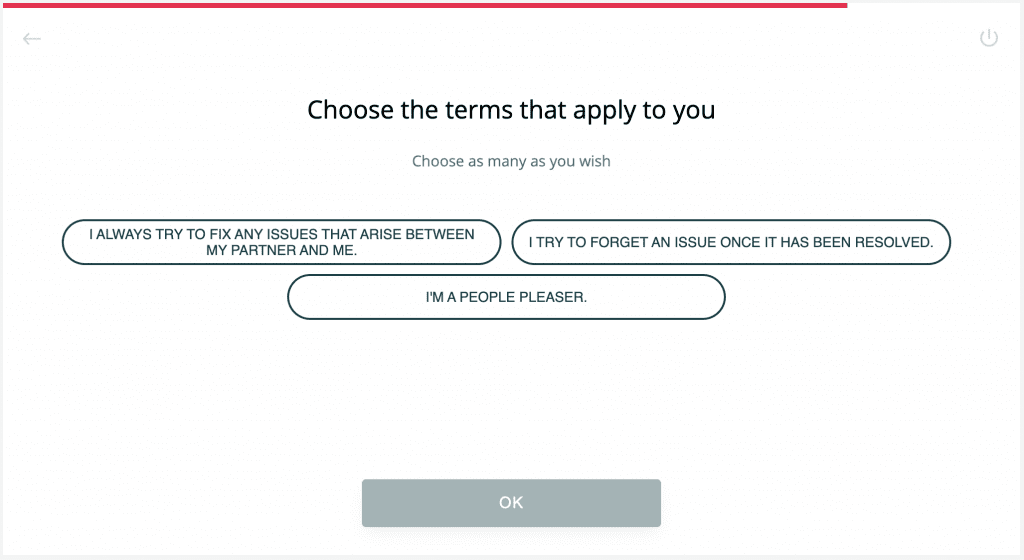Go back to the previous question
Screen dimensions: 1024x560
click(32, 39)
